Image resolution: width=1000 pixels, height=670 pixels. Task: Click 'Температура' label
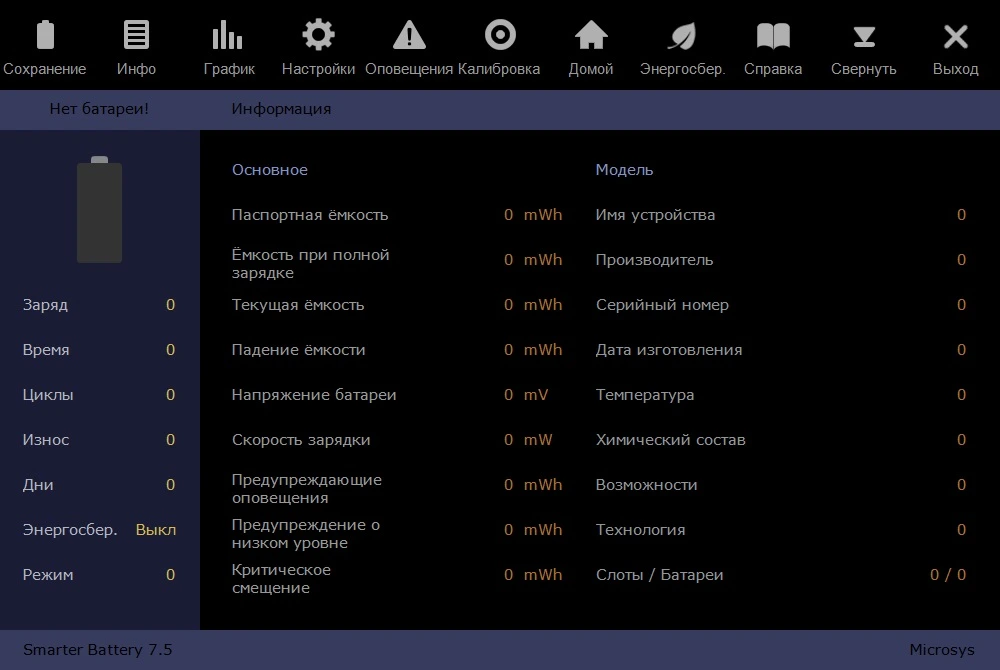click(x=645, y=395)
